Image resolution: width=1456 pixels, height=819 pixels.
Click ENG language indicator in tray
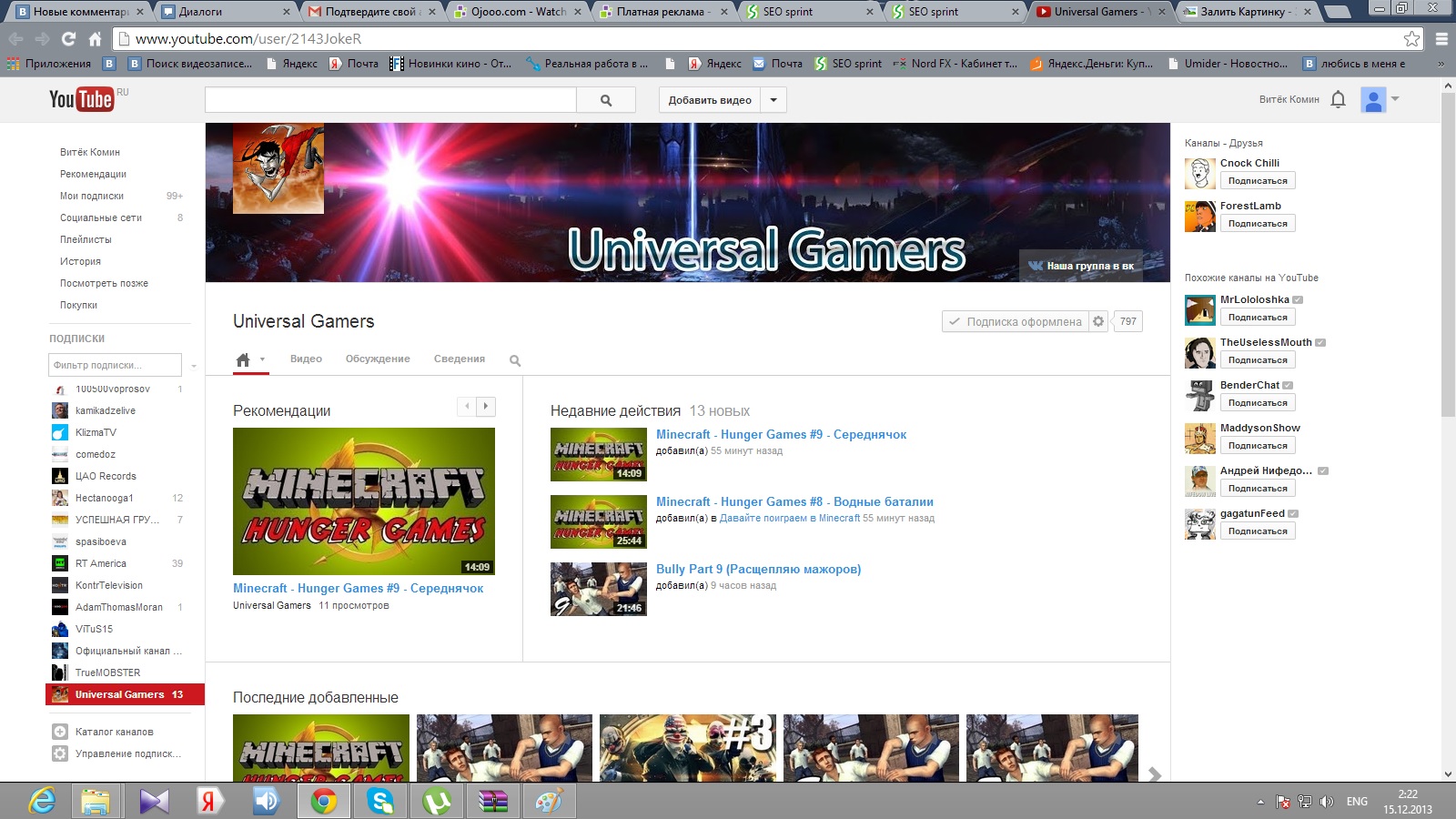(1357, 802)
